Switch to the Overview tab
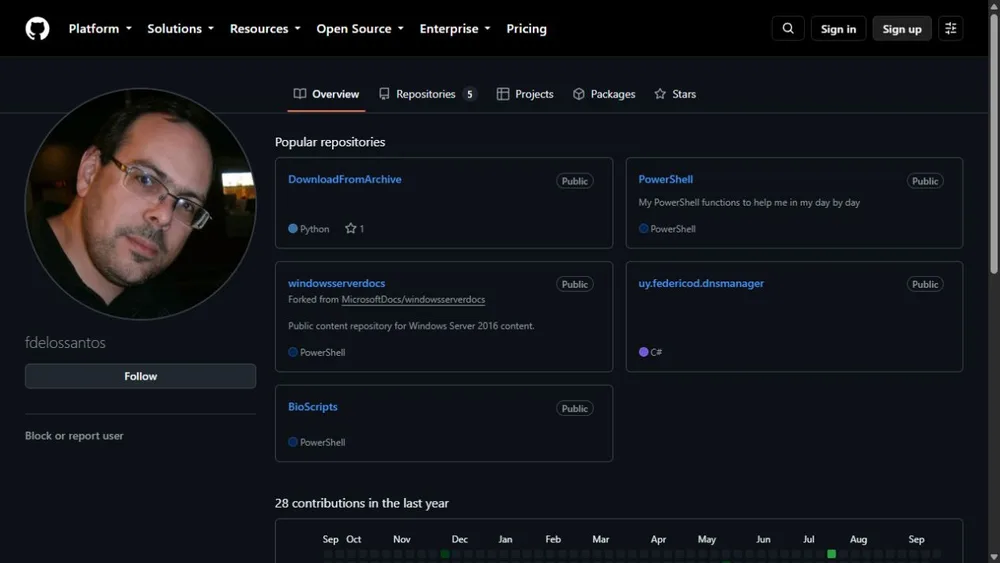 (x=327, y=94)
